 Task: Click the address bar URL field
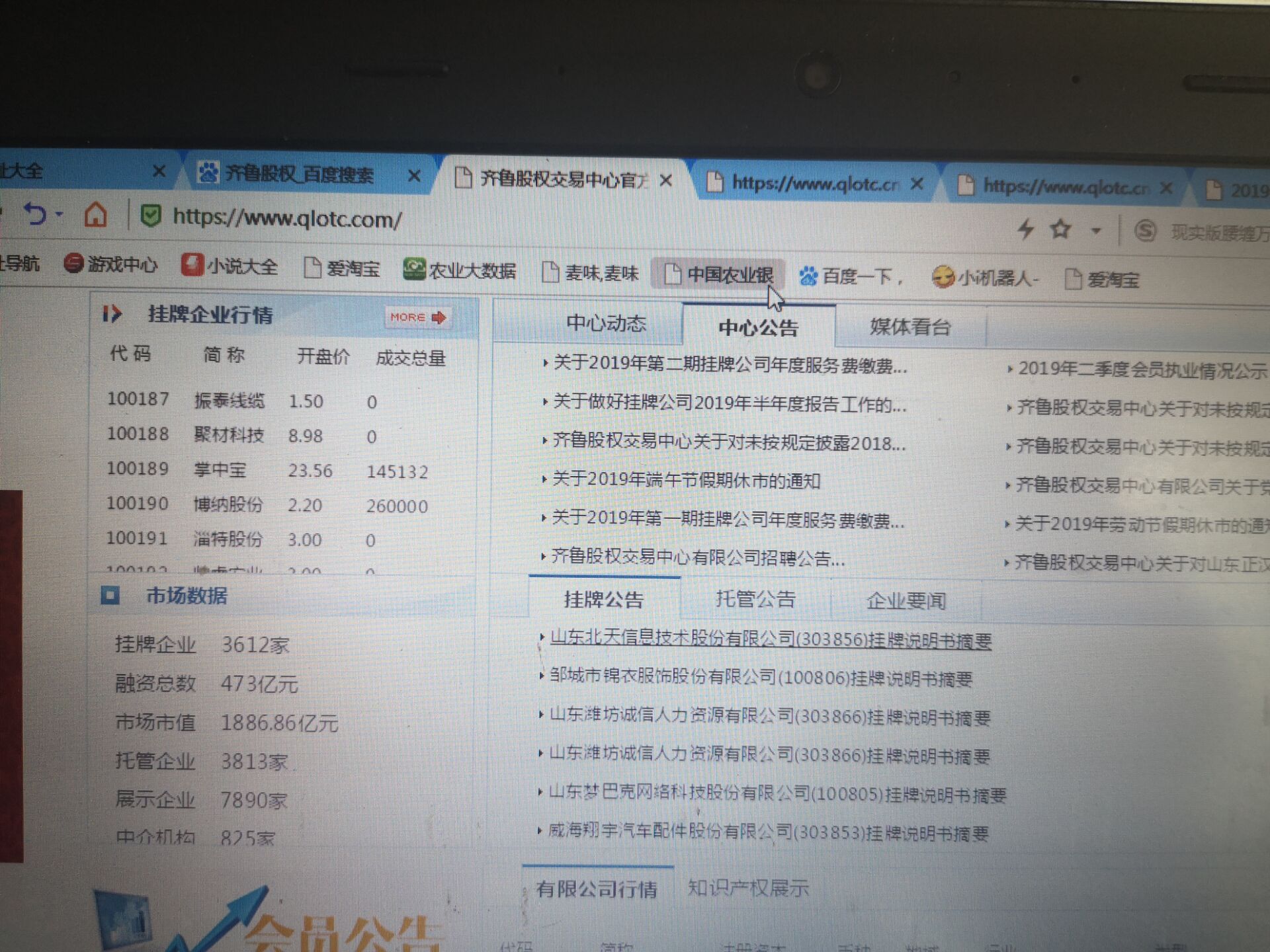[287, 218]
